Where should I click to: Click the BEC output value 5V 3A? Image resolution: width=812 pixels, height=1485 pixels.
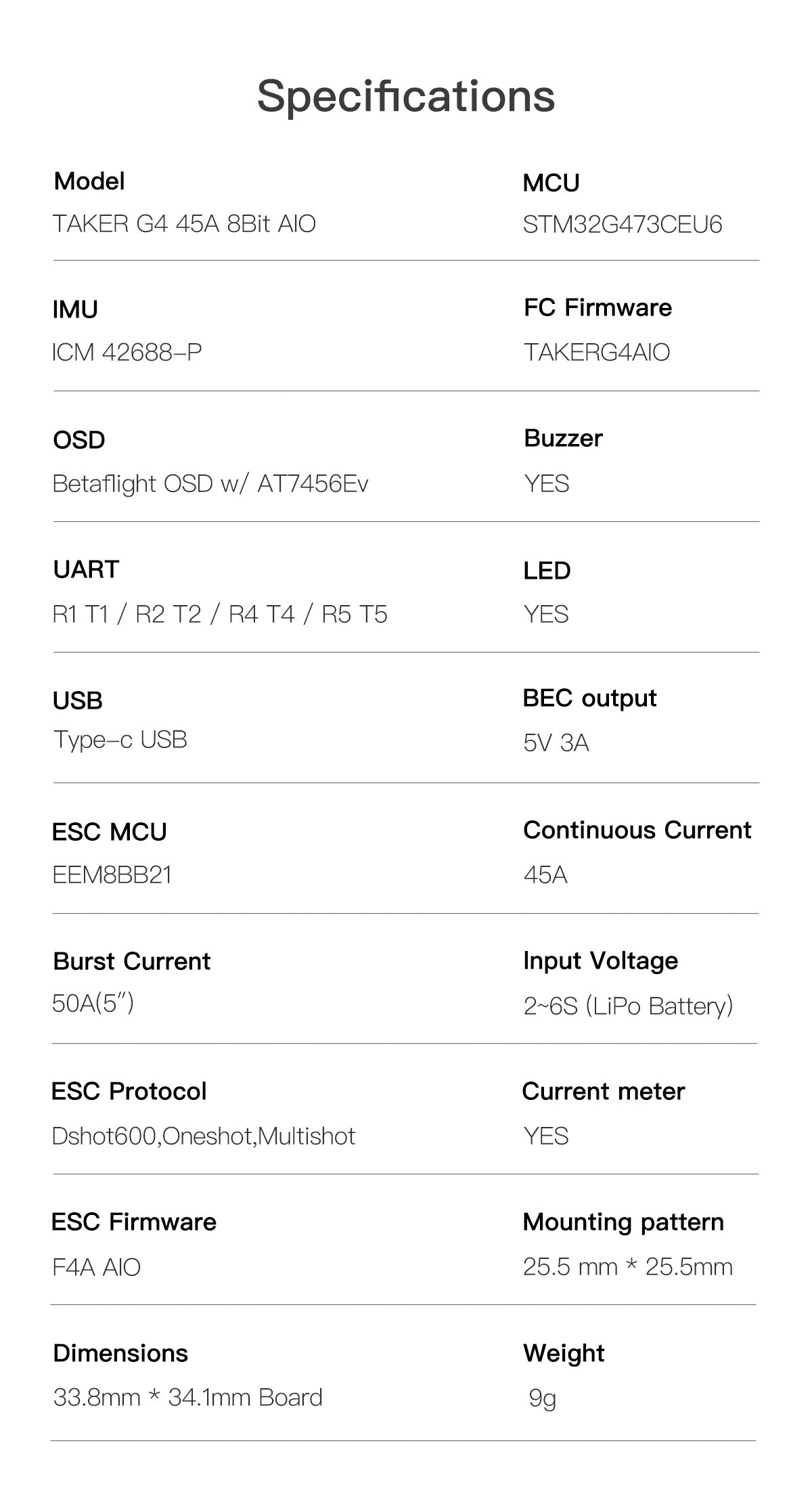click(556, 743)
